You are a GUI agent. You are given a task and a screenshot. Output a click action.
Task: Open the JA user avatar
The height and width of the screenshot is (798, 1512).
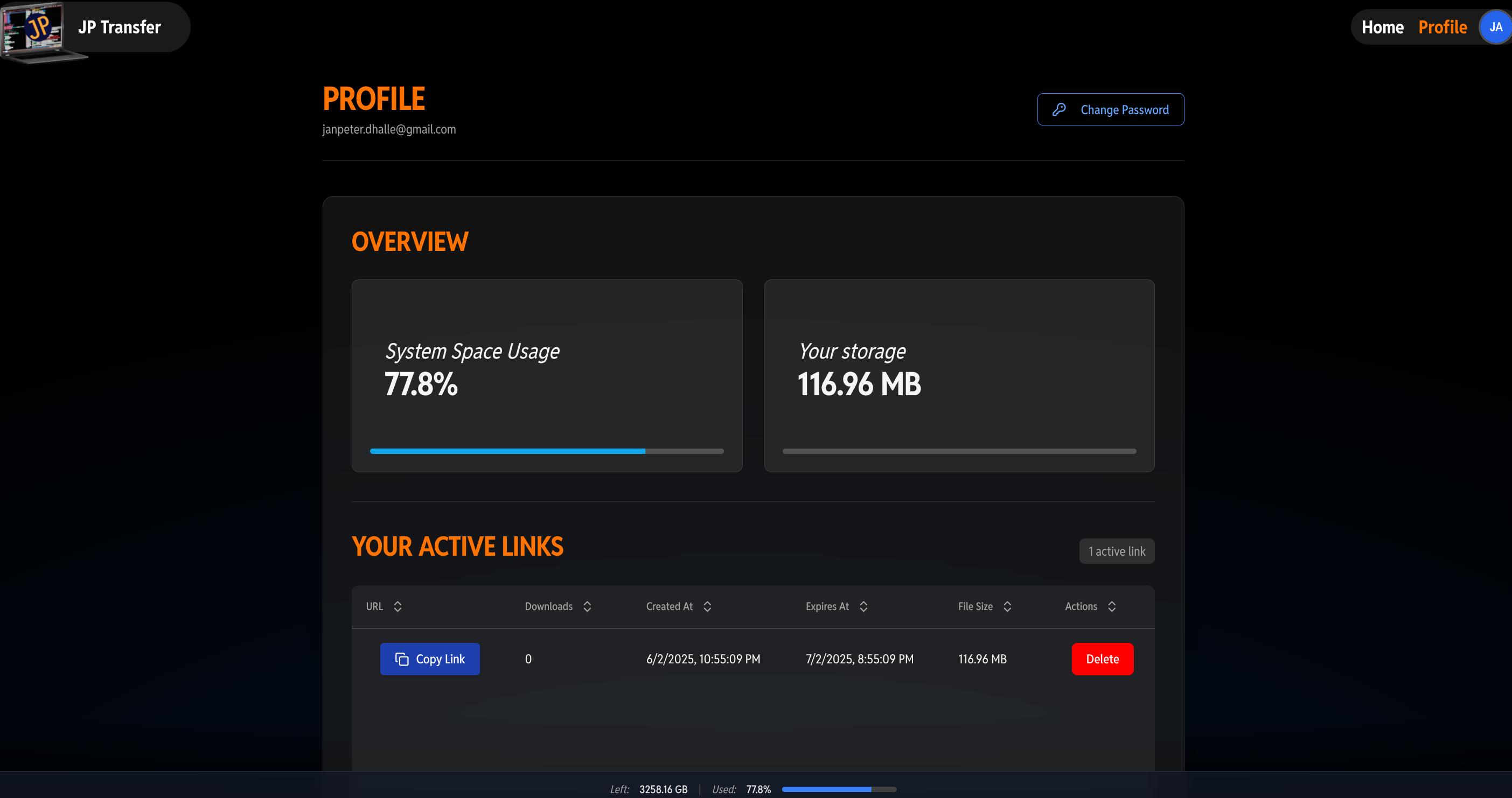point(1495,27)
